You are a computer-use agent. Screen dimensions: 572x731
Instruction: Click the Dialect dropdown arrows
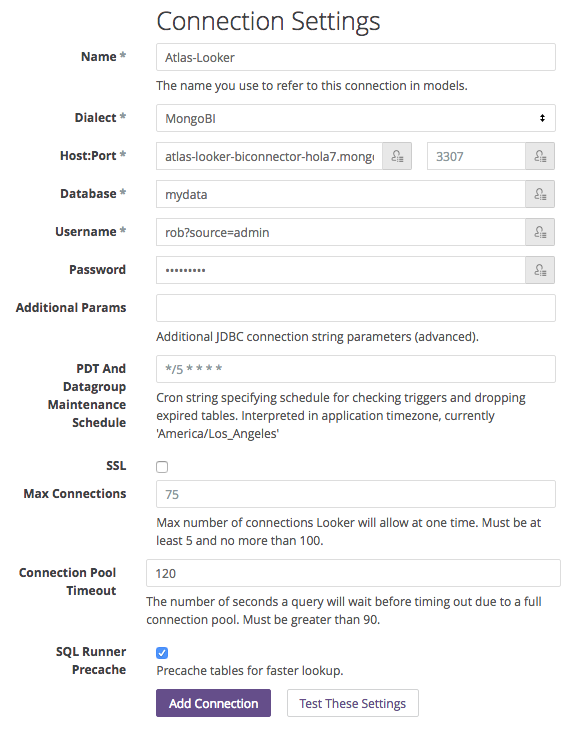[x=542, y=118]
